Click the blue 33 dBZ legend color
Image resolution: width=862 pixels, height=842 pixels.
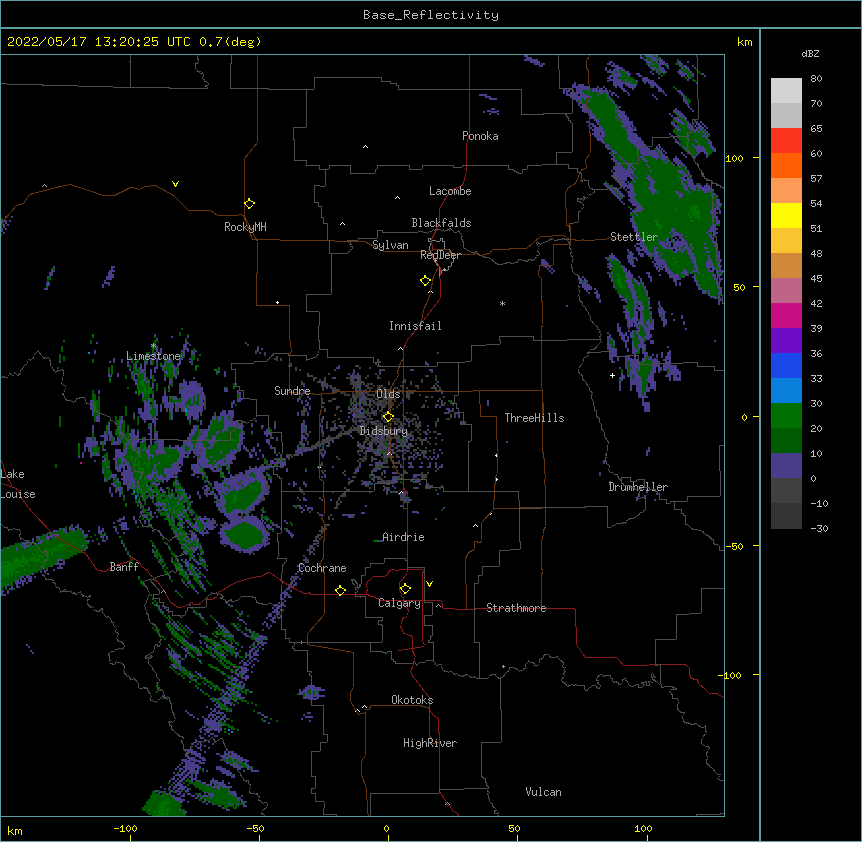coord(786,365)
